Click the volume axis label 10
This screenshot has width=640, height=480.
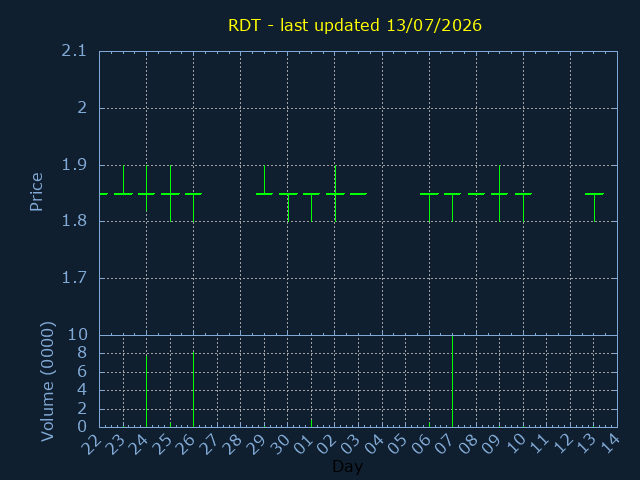coord(78,335)
